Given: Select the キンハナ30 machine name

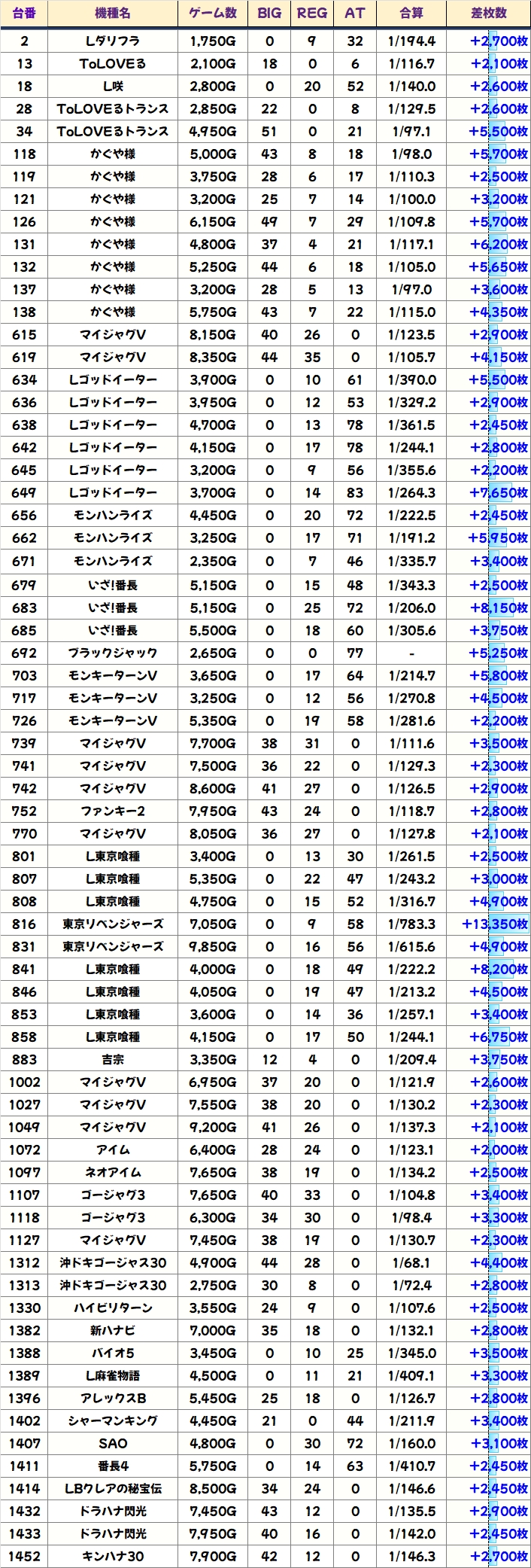Looking at the screenshot, I should [x=113, y=1556].
